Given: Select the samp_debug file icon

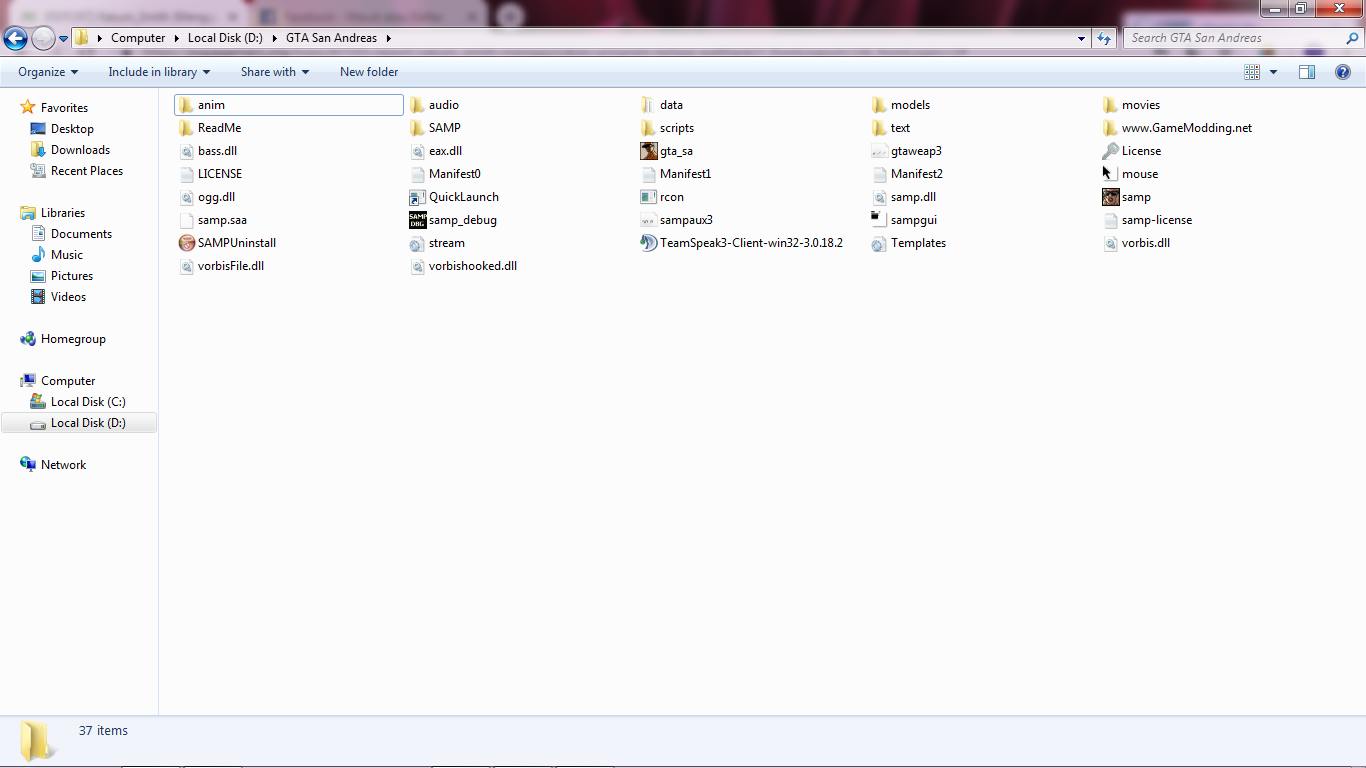Looking at the screenshot, I should click(x=418, y=220).
